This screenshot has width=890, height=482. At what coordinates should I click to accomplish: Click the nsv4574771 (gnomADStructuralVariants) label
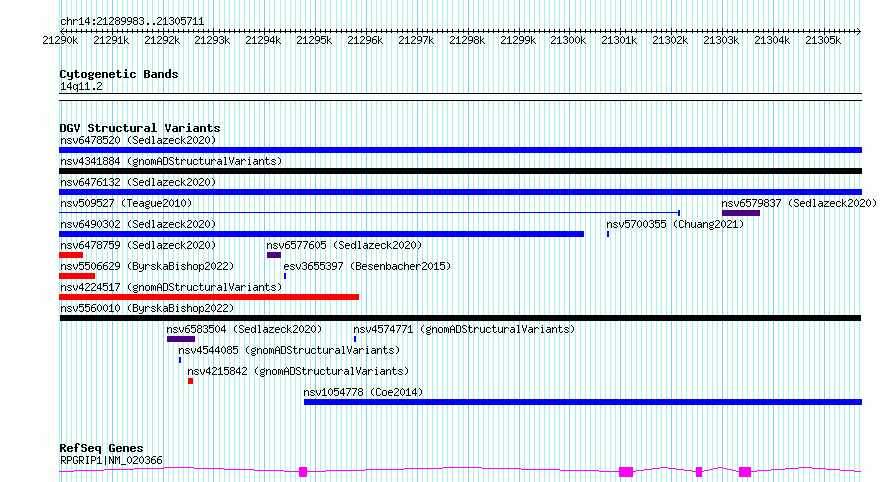tap(464, 329)
